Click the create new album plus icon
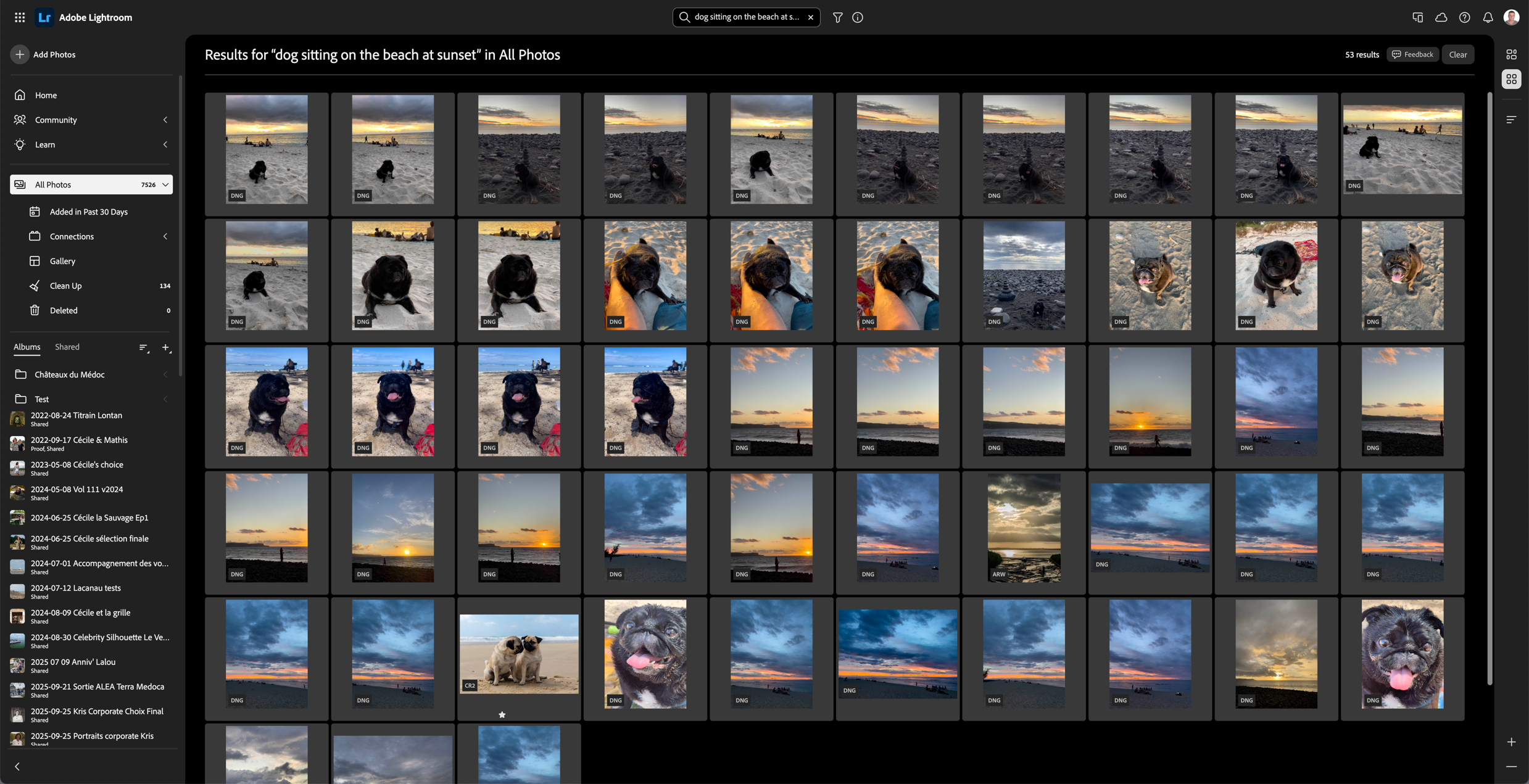The height and width of the screenshot is (784, 1529). 165,347
